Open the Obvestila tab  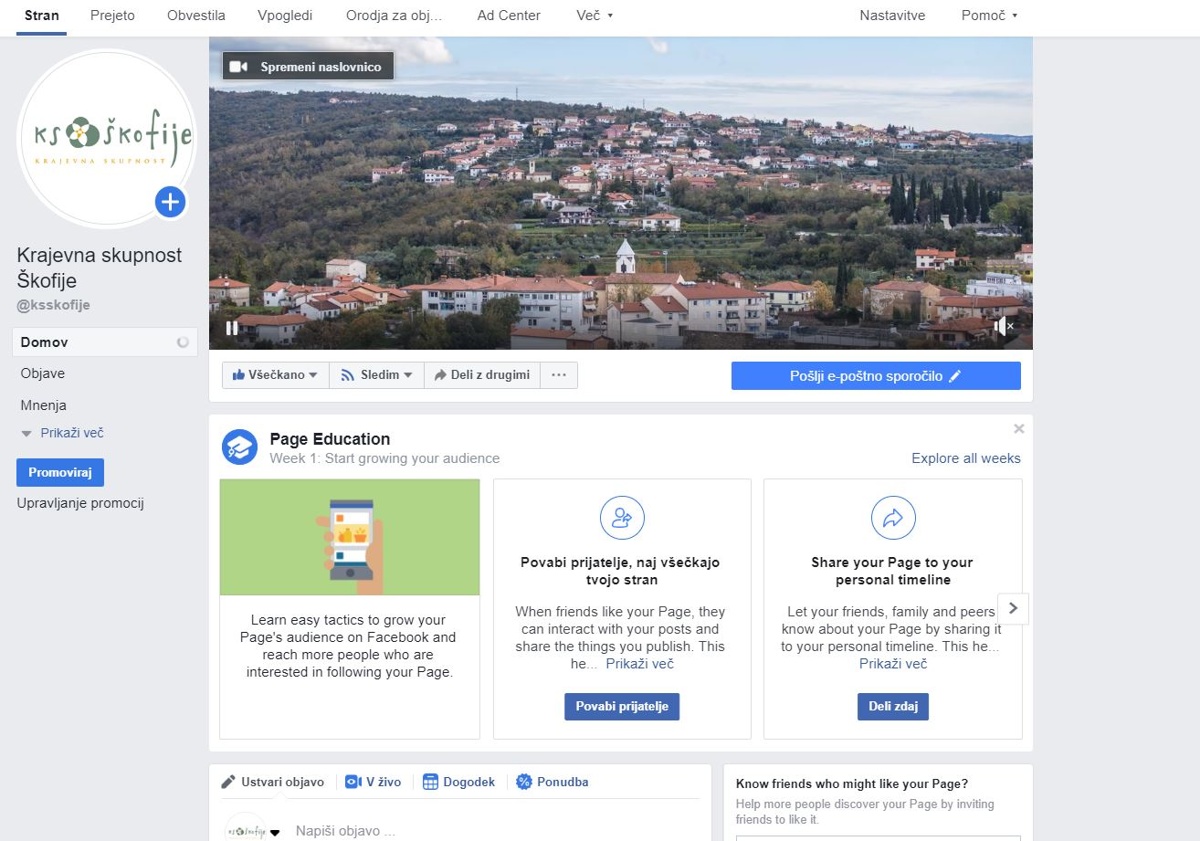tap(196, 16)
